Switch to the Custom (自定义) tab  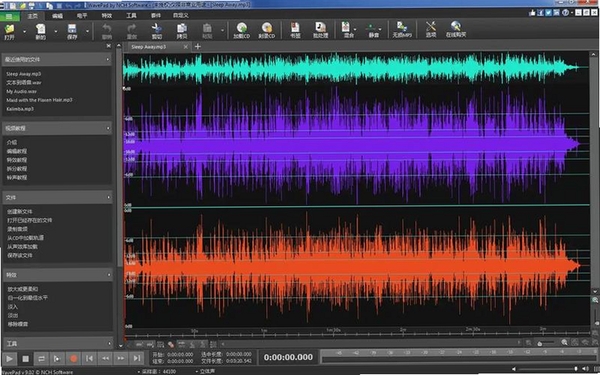tap(181, 16)
